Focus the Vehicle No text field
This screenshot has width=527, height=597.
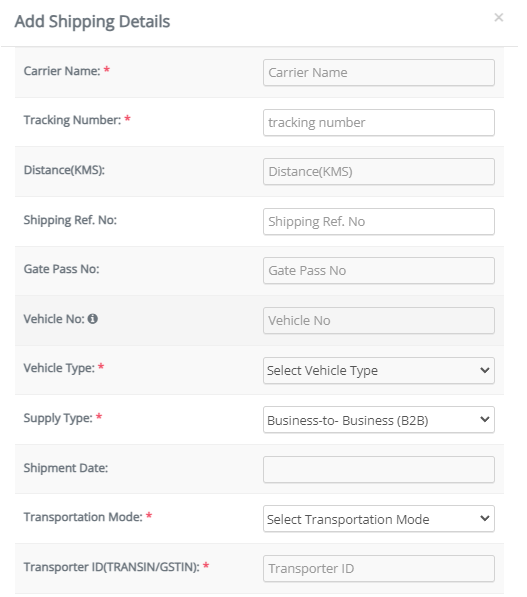[378, 321]
